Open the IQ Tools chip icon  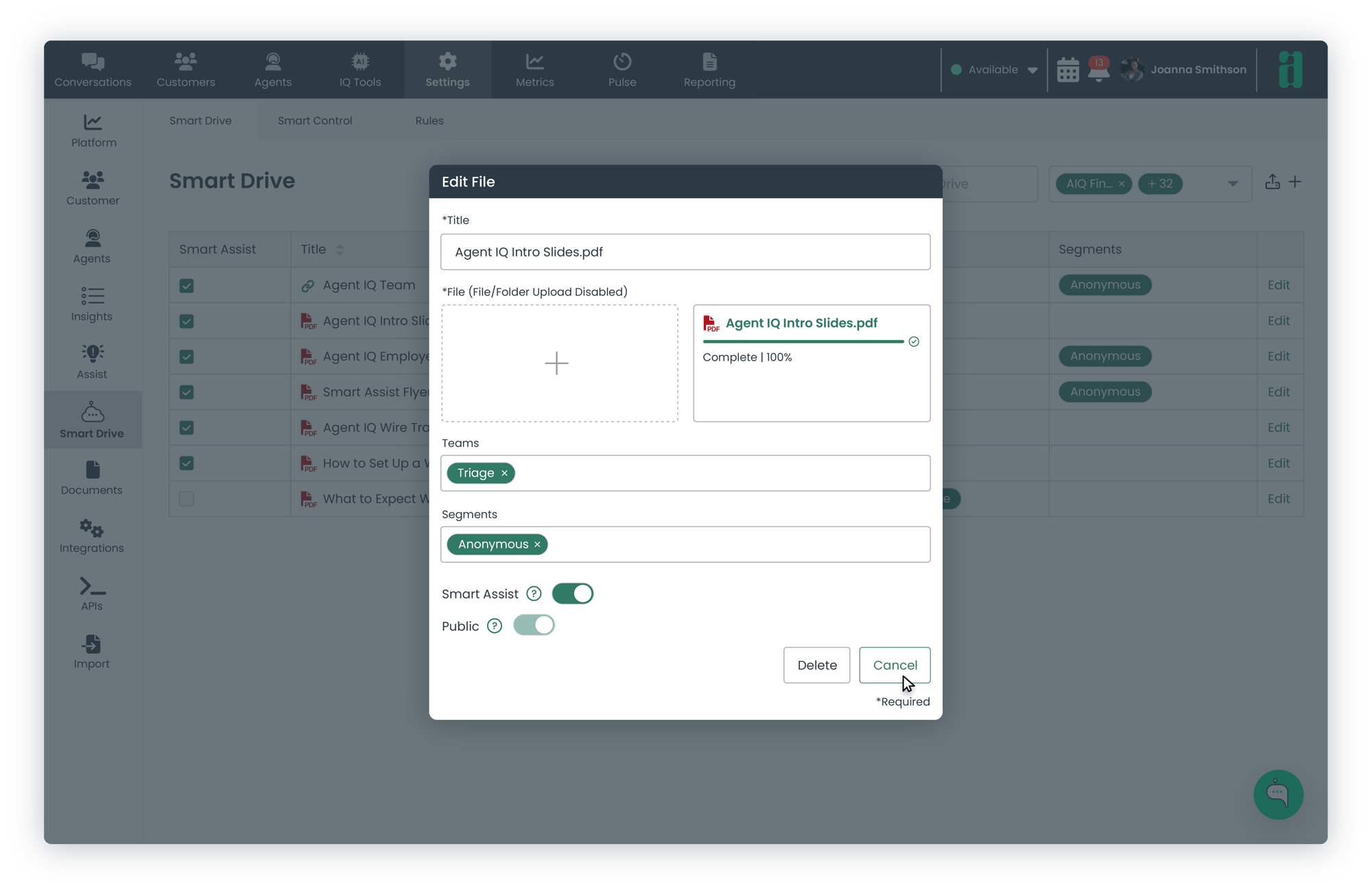[360, 62]
